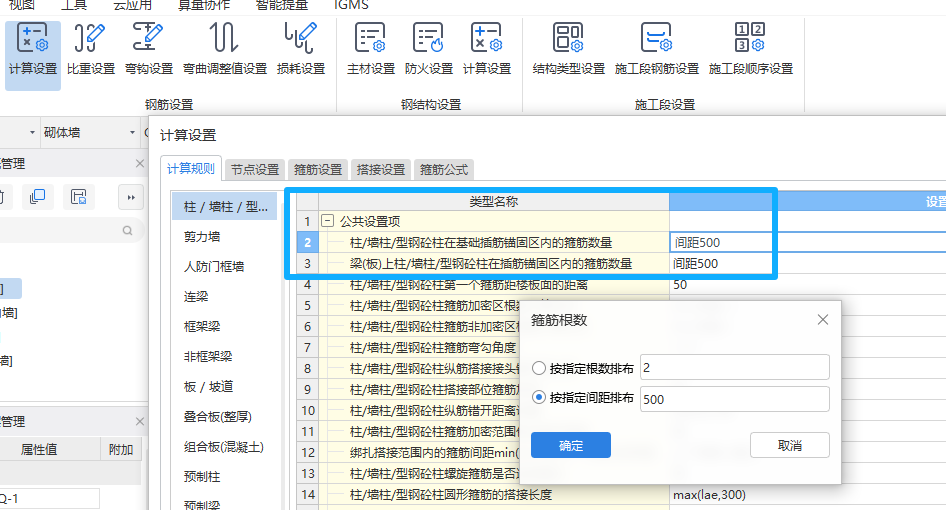Click the save-layout icon in left panel toolbar
Screen dimensions: 946x510
click(x=78, y=197)
